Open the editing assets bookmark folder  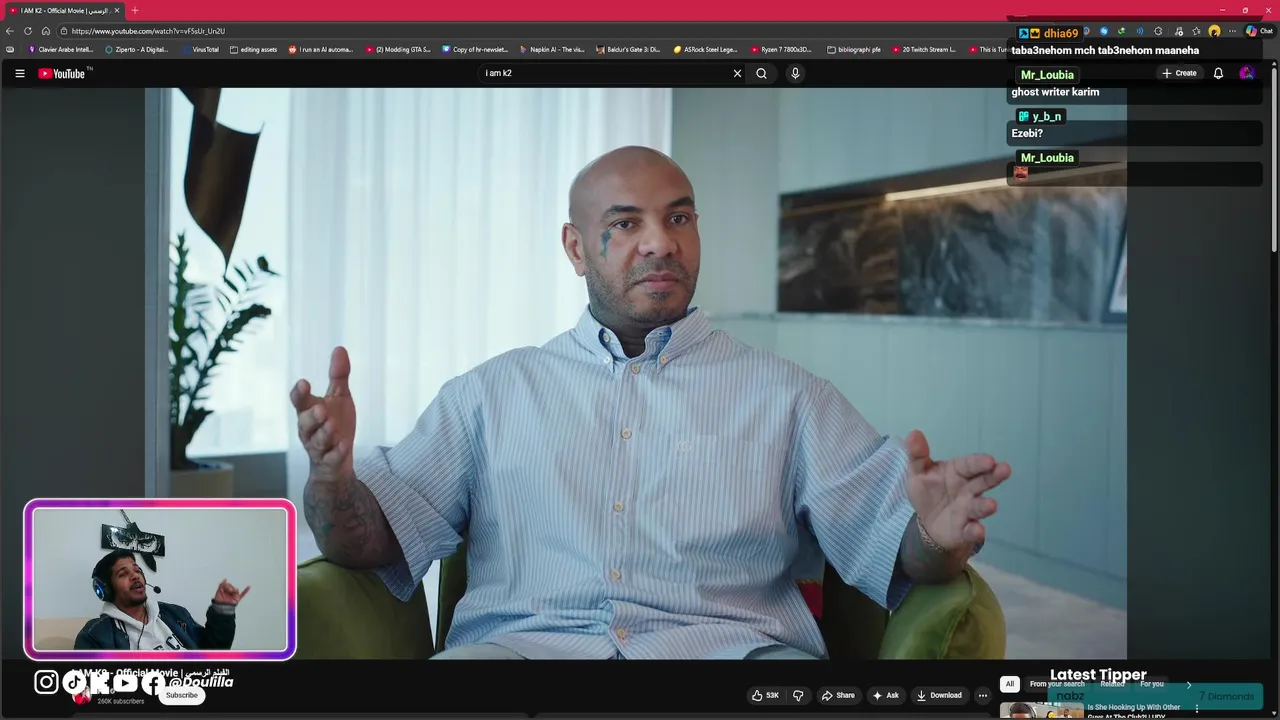tap(253, 49)
